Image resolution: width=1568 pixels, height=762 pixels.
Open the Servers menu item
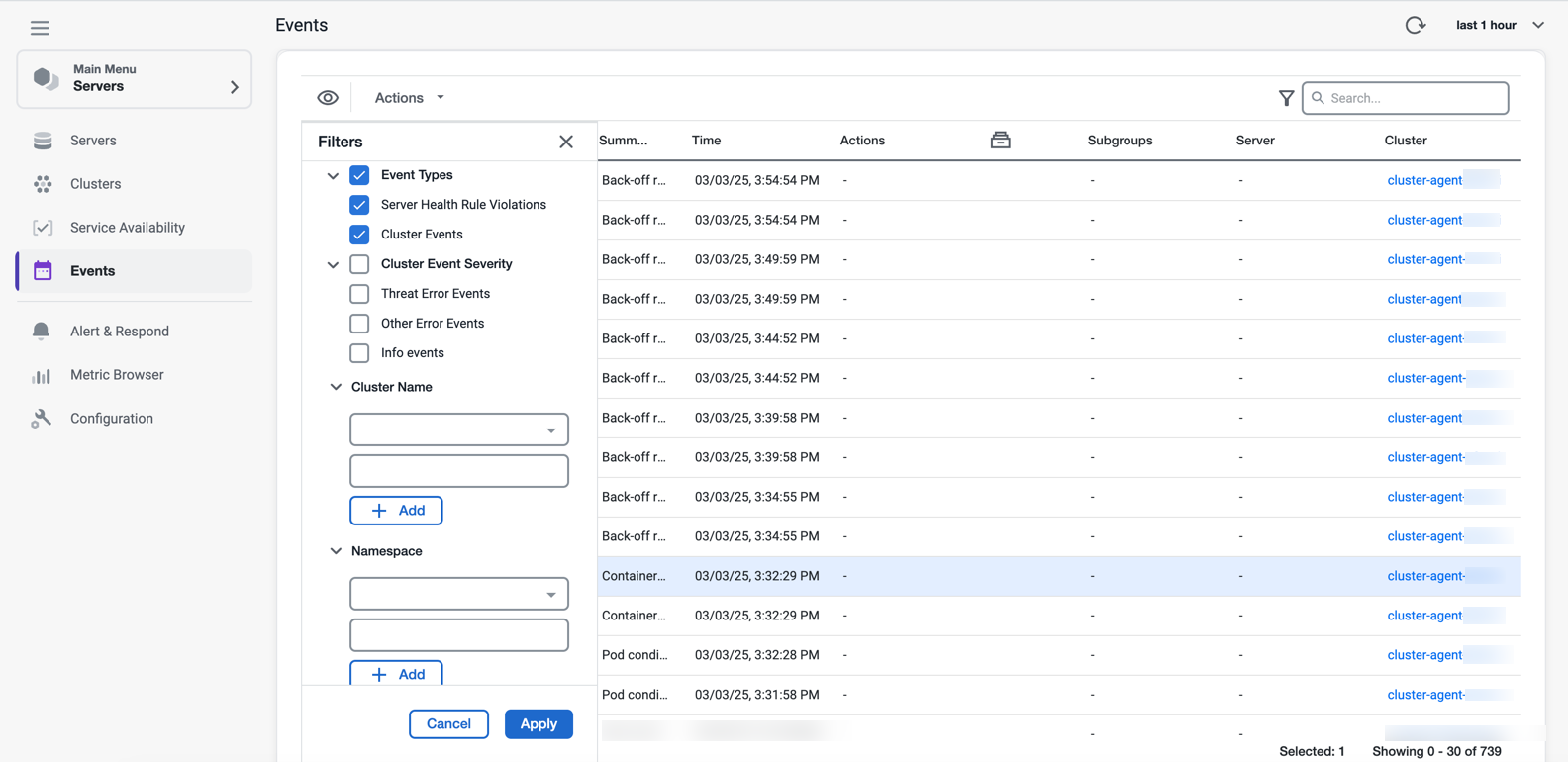point(135,141)
